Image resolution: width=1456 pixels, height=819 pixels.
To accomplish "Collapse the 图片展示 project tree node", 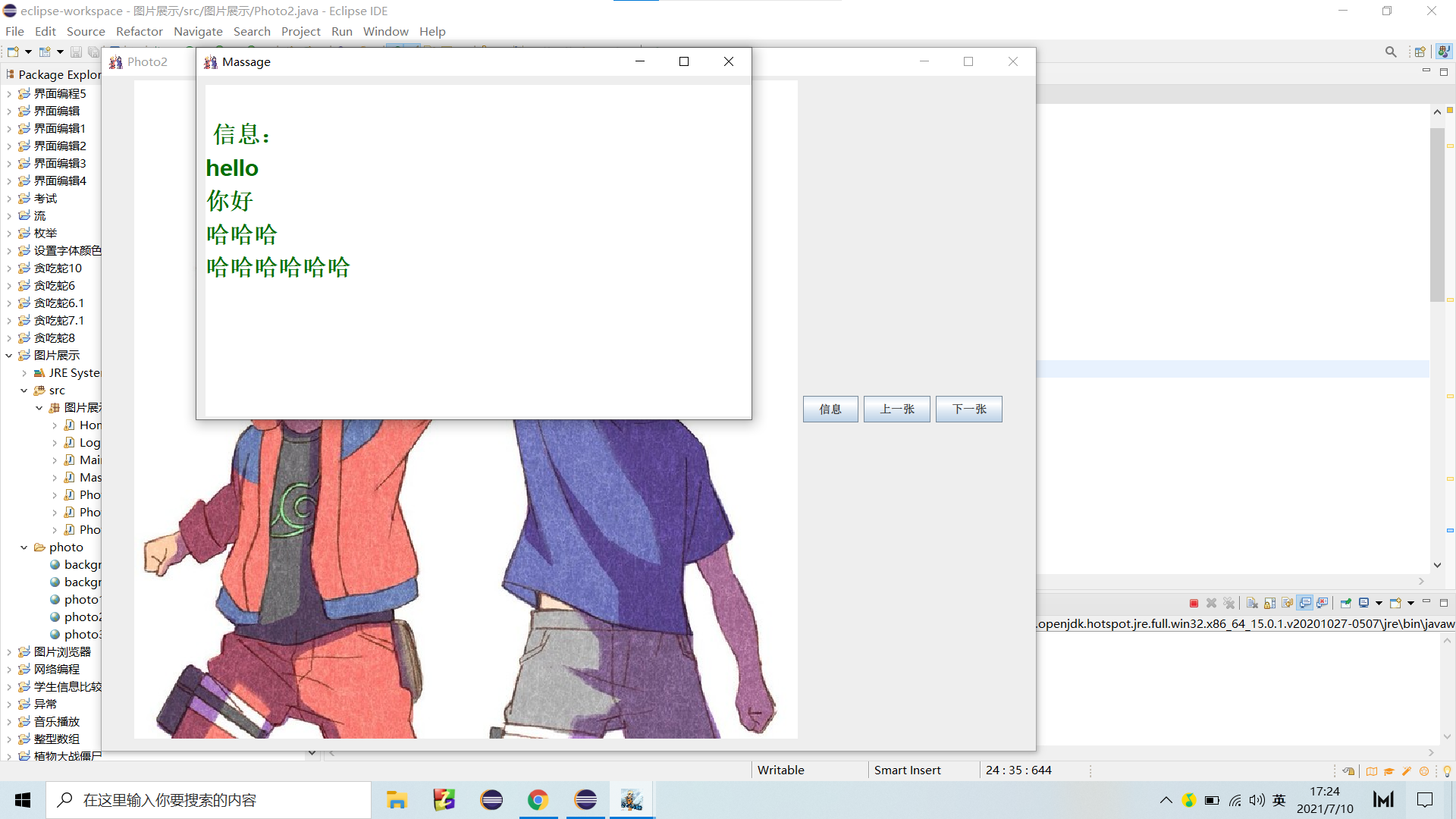I will [x=9, y=355].
